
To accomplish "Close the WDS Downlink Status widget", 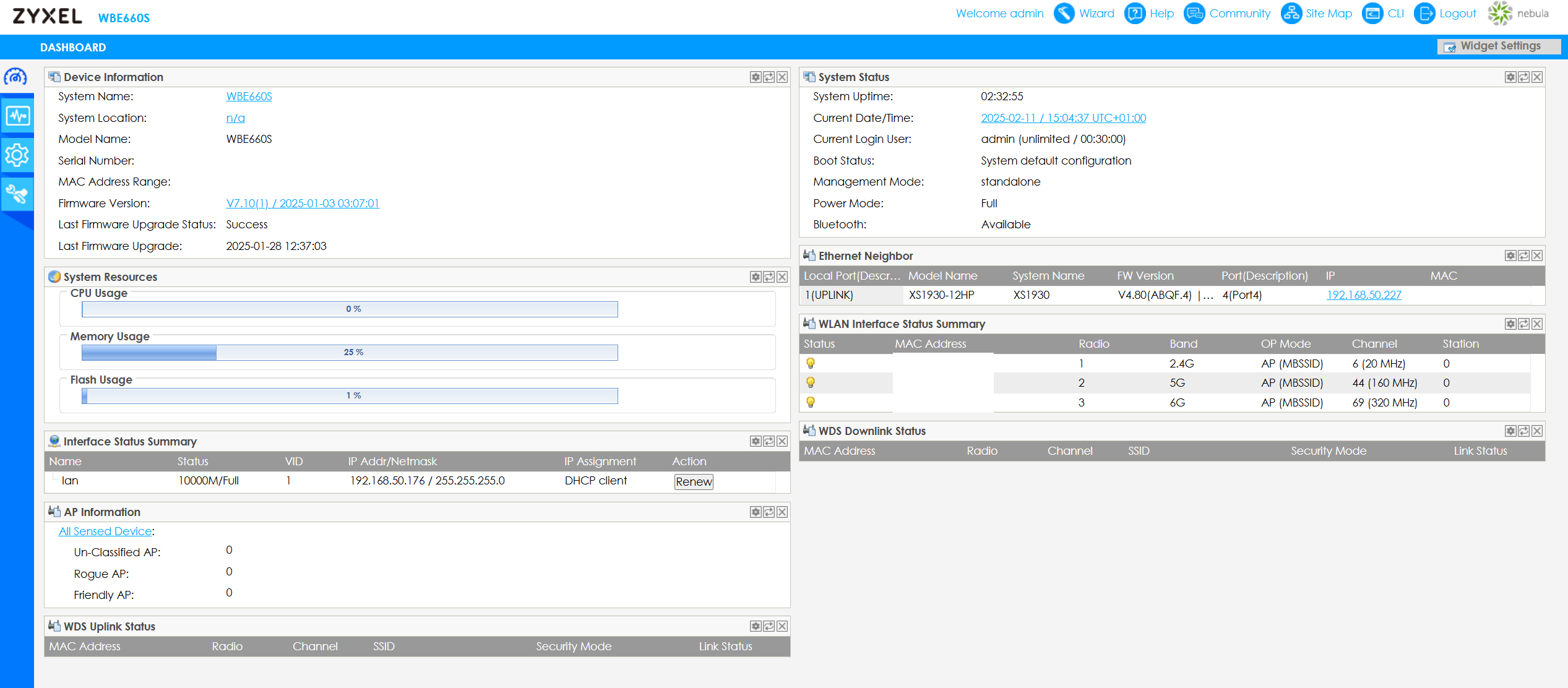I will 1537,431.
